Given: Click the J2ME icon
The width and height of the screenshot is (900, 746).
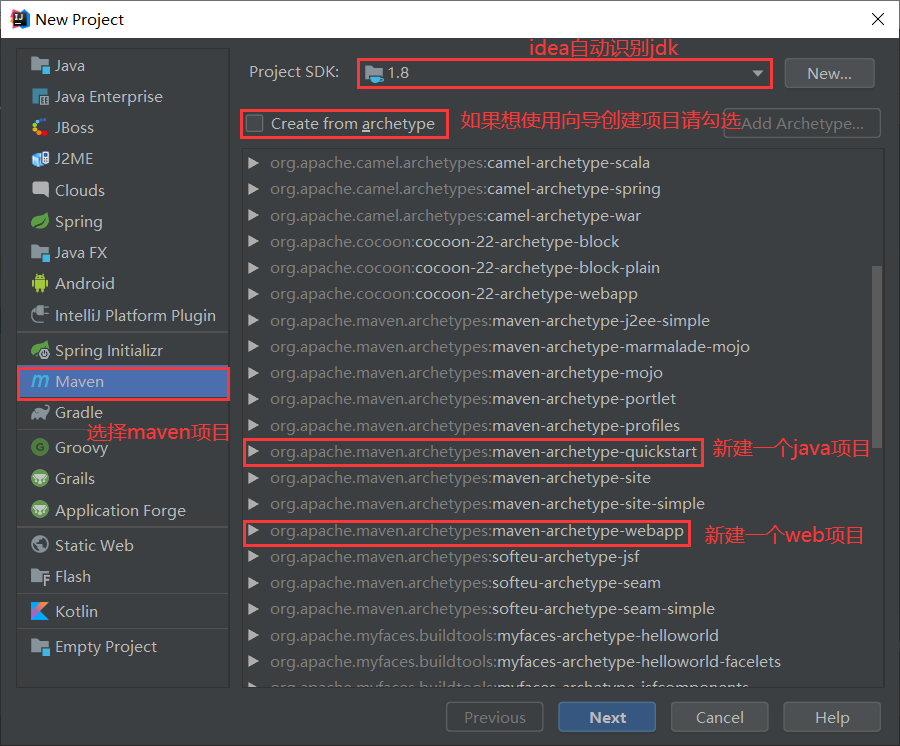Looking at the screenshot, I should (x=40, y=159).
